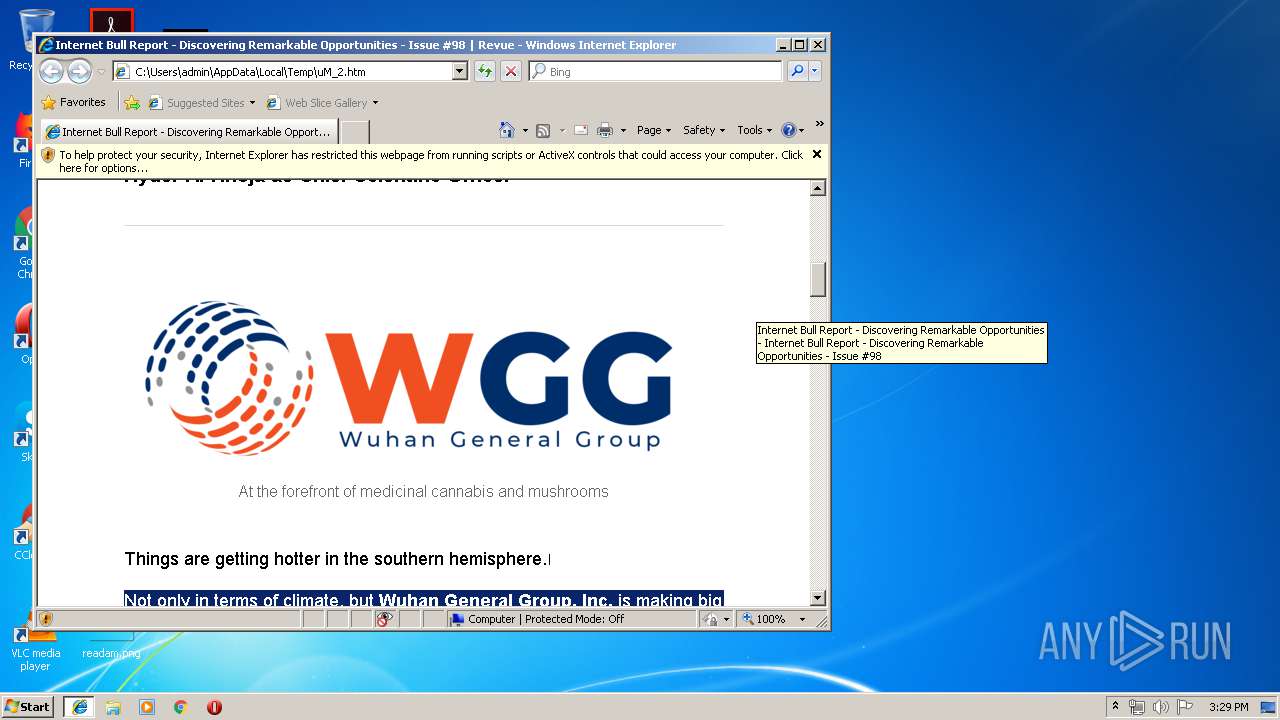Click the Wuhan General Group, Inc. link
The height and width of the screenshot is (720, 1280).
(495, 600)
